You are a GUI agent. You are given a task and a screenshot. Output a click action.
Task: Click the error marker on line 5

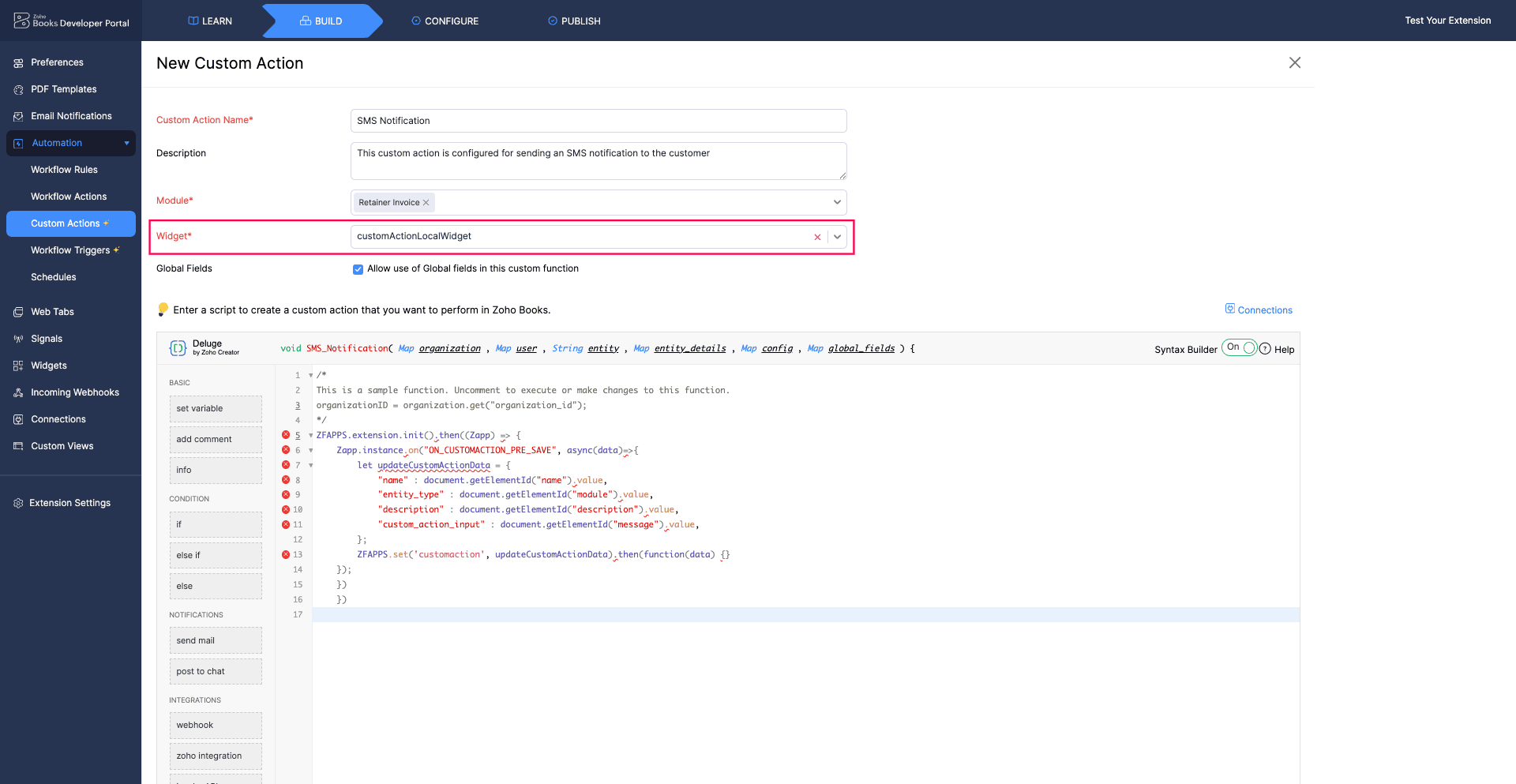[x=286, y=435]
